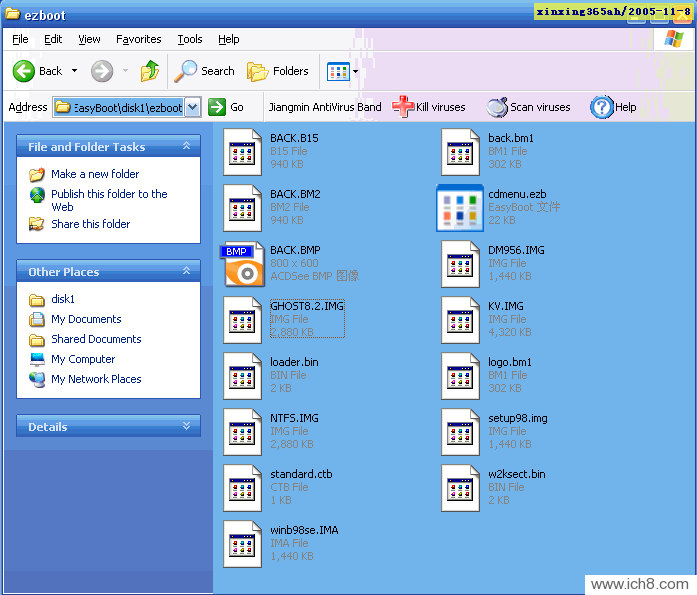The height and width of the screenshot is (595, 697).
Task: Select the cdmenu.ezb EasyBoot file icon
Action: coord(461,208)
